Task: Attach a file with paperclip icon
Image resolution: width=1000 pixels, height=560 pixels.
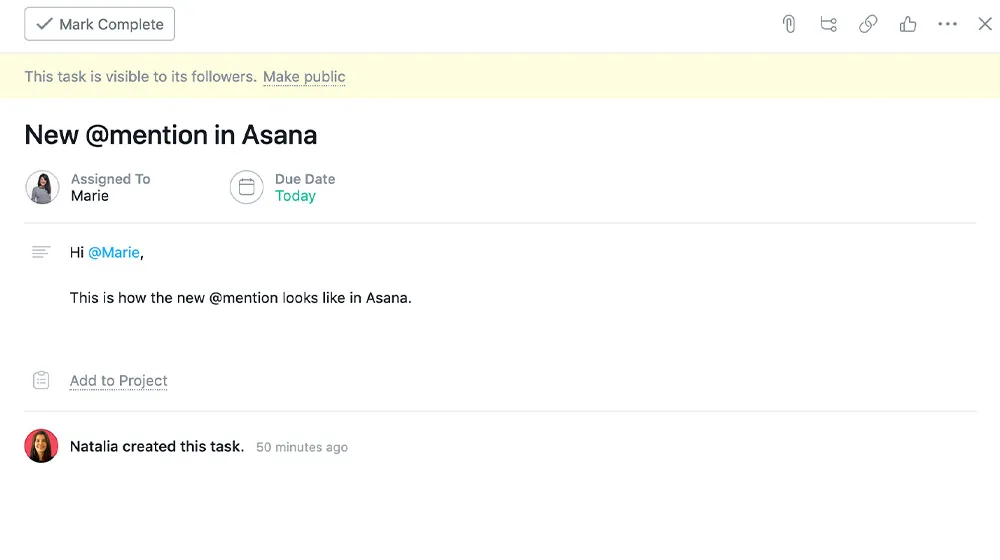Action: tap(789, 24)
